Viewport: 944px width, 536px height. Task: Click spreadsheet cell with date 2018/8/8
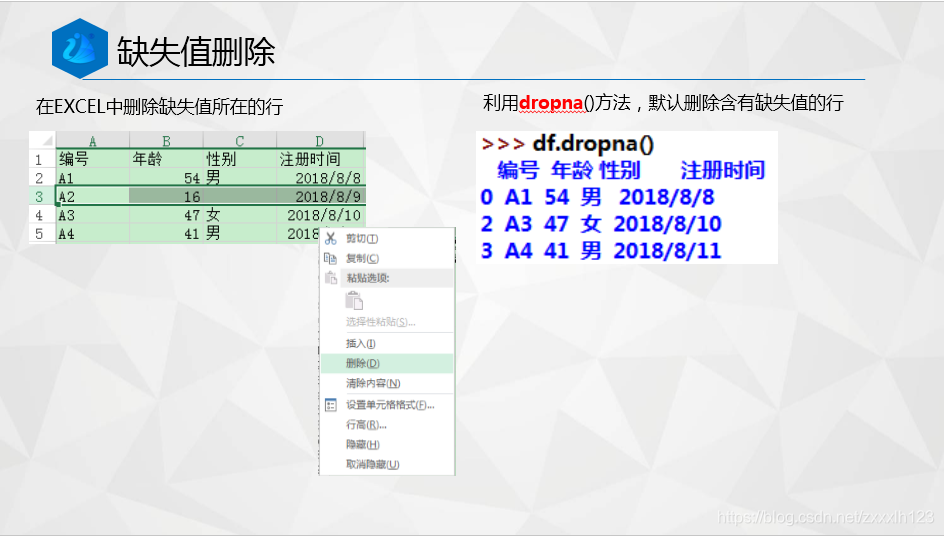pyautogui.click(x=320, y=178)
